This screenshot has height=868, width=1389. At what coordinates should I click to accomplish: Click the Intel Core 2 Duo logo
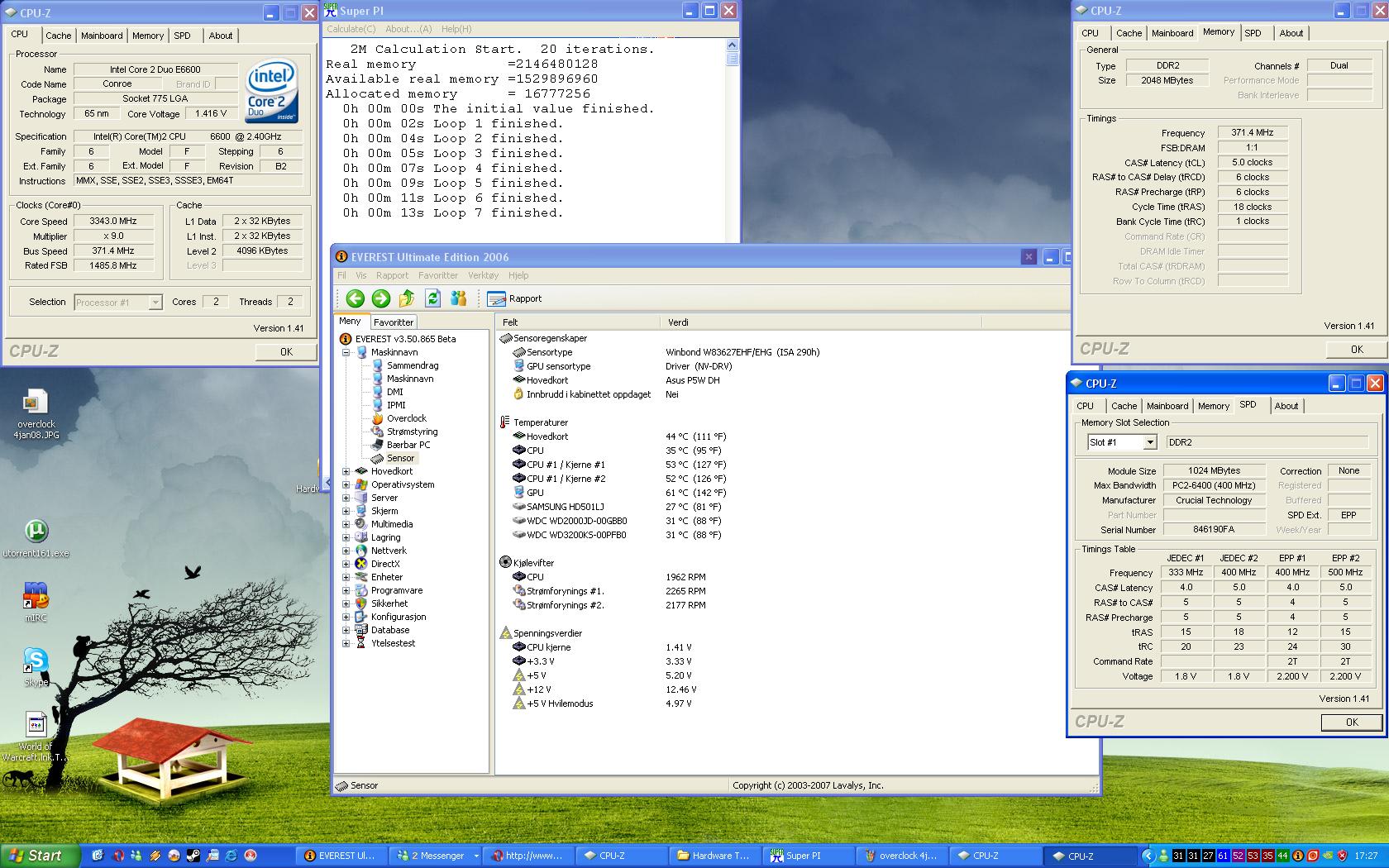[x=271, y=90]
